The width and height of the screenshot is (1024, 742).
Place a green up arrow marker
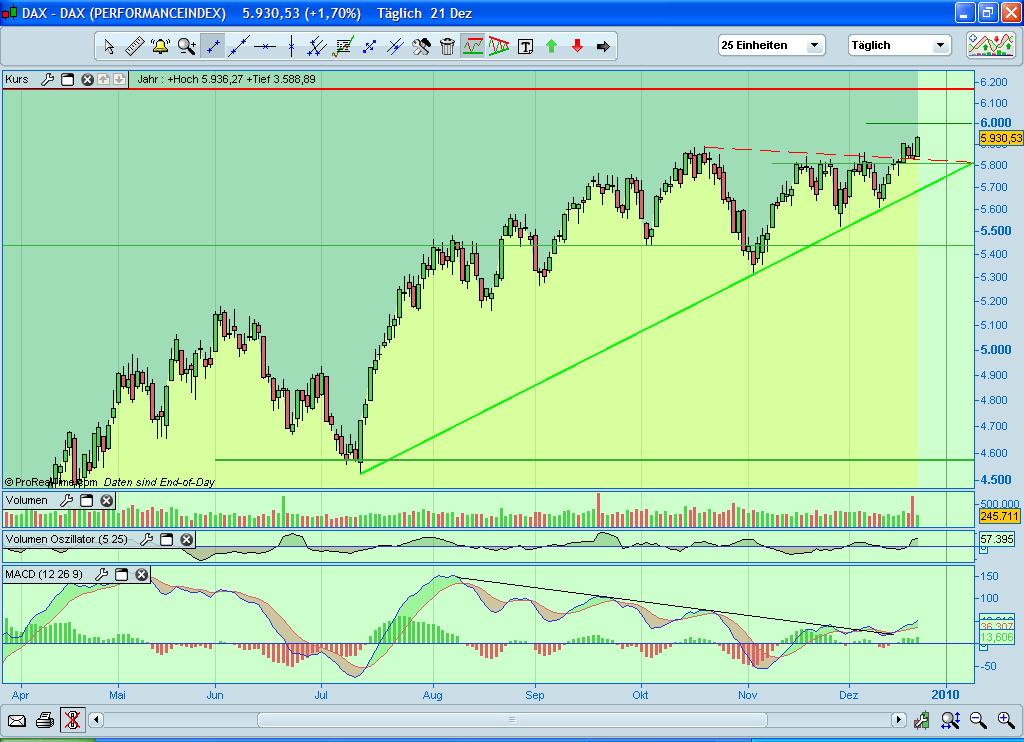[551, 46]
